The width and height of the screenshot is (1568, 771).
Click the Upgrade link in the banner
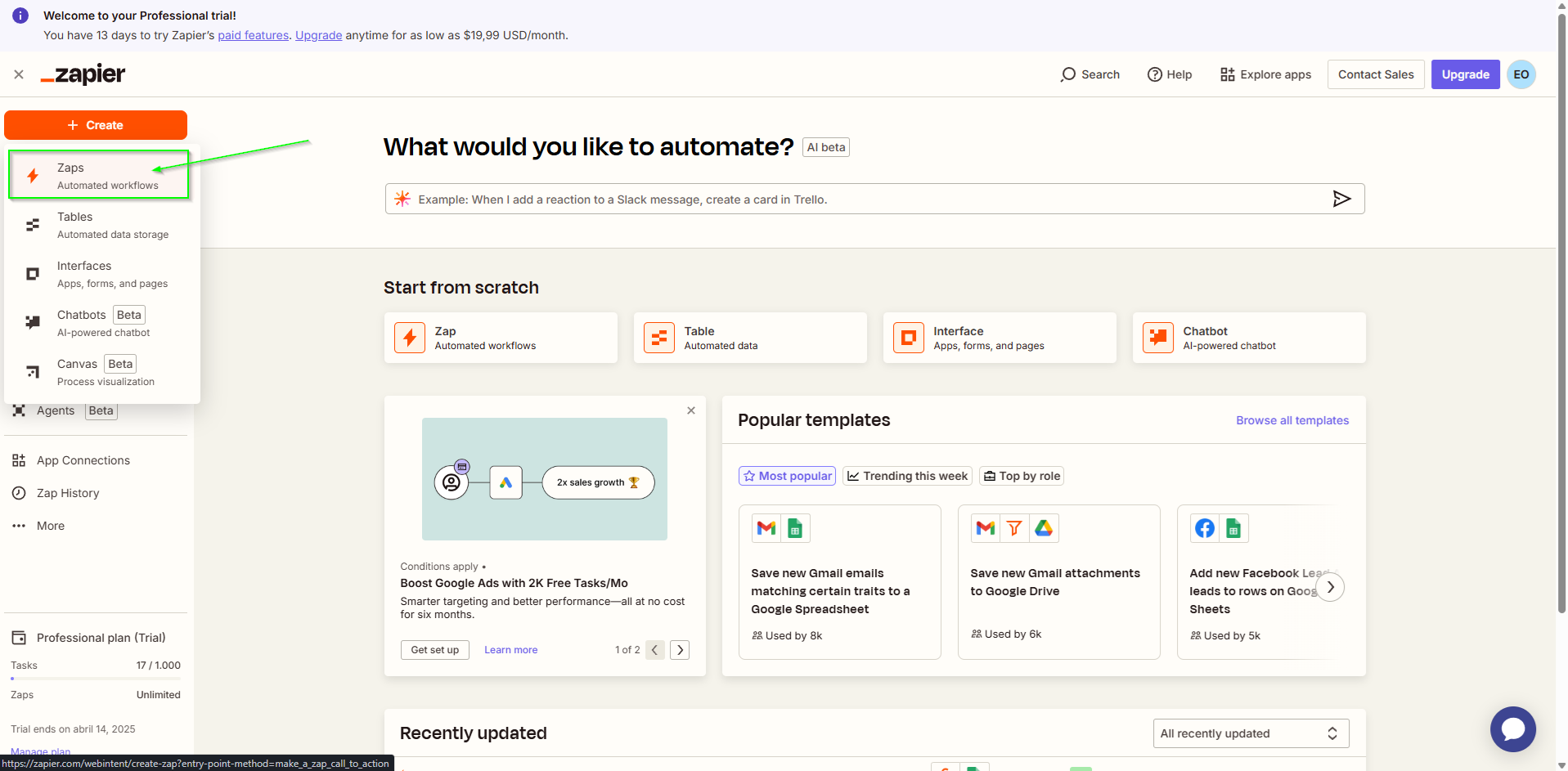click(x=318, y=35)
